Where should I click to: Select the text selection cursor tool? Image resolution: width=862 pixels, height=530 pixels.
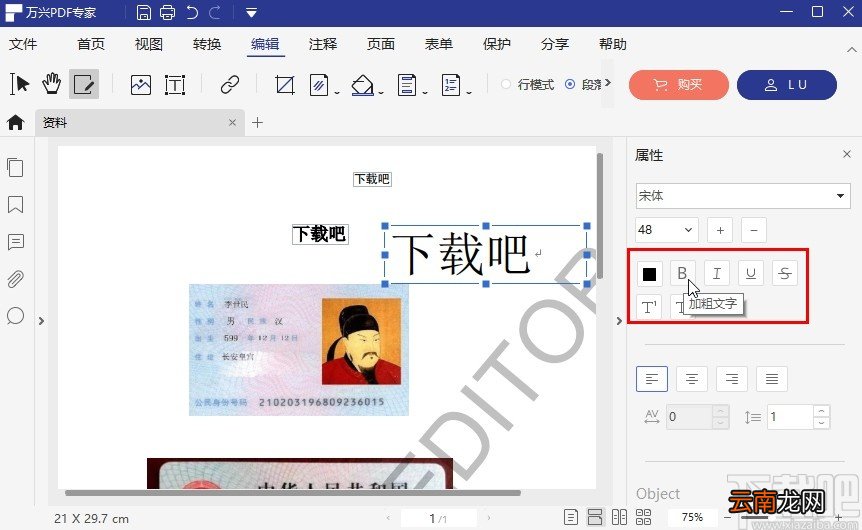[19, 84]
